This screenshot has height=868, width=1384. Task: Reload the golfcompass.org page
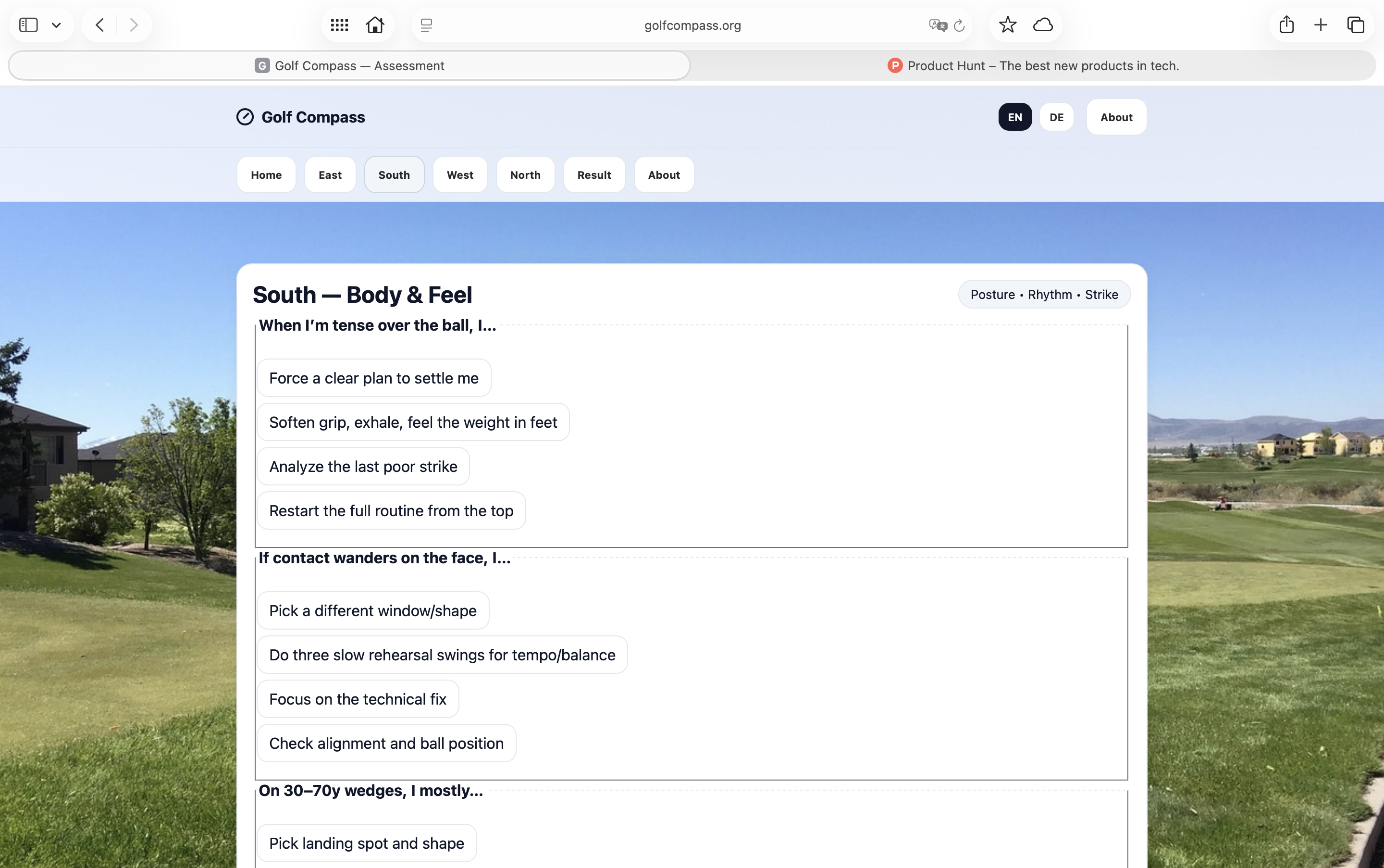[x=959, y=25]
